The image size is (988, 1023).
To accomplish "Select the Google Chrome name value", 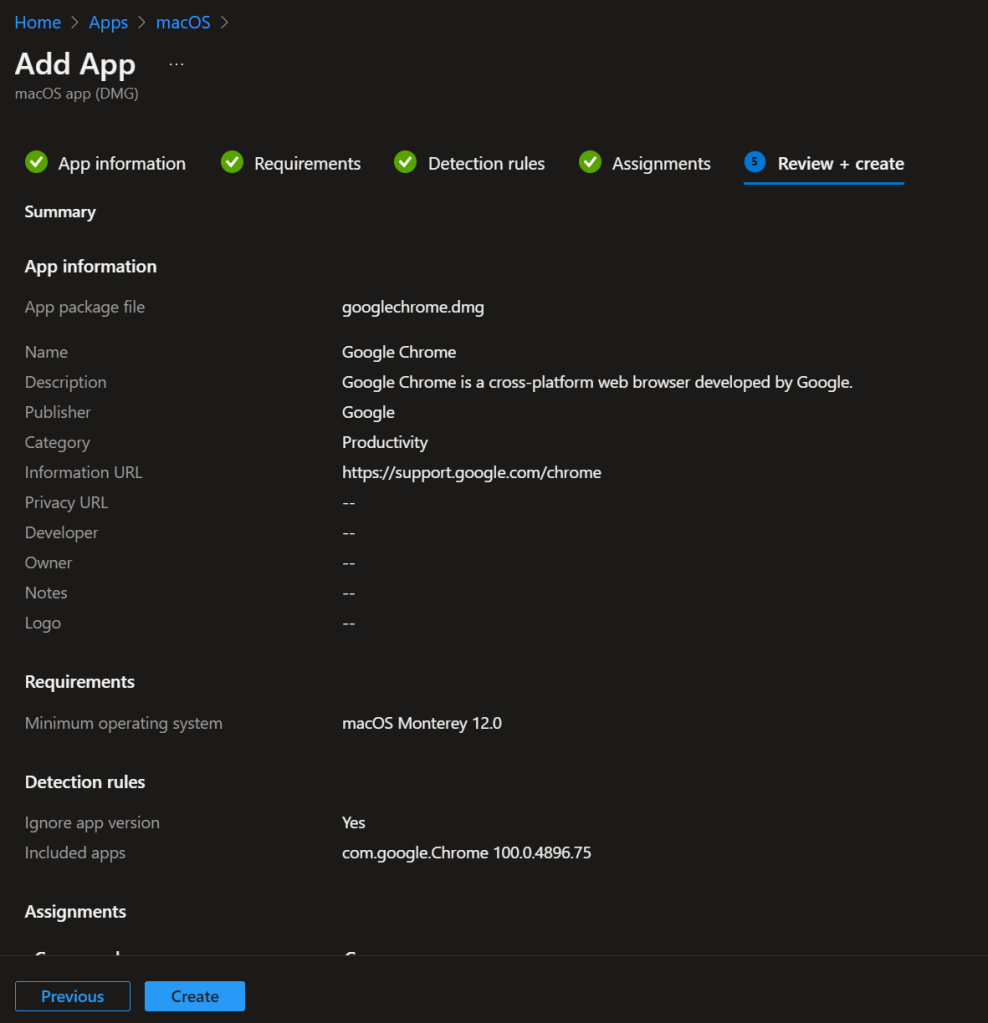I will (399, 352).
